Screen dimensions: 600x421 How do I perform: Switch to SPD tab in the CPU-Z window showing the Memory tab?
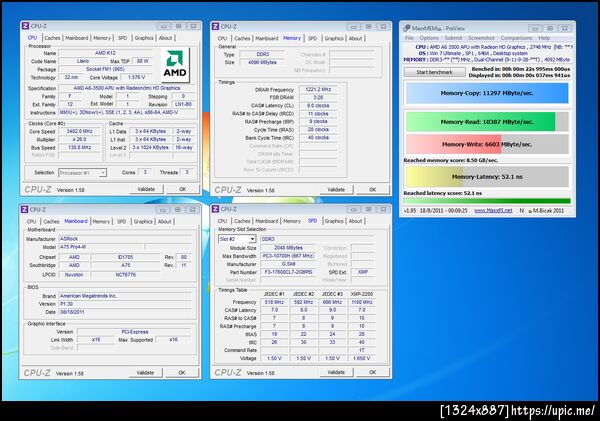click(x=313, y=38)
